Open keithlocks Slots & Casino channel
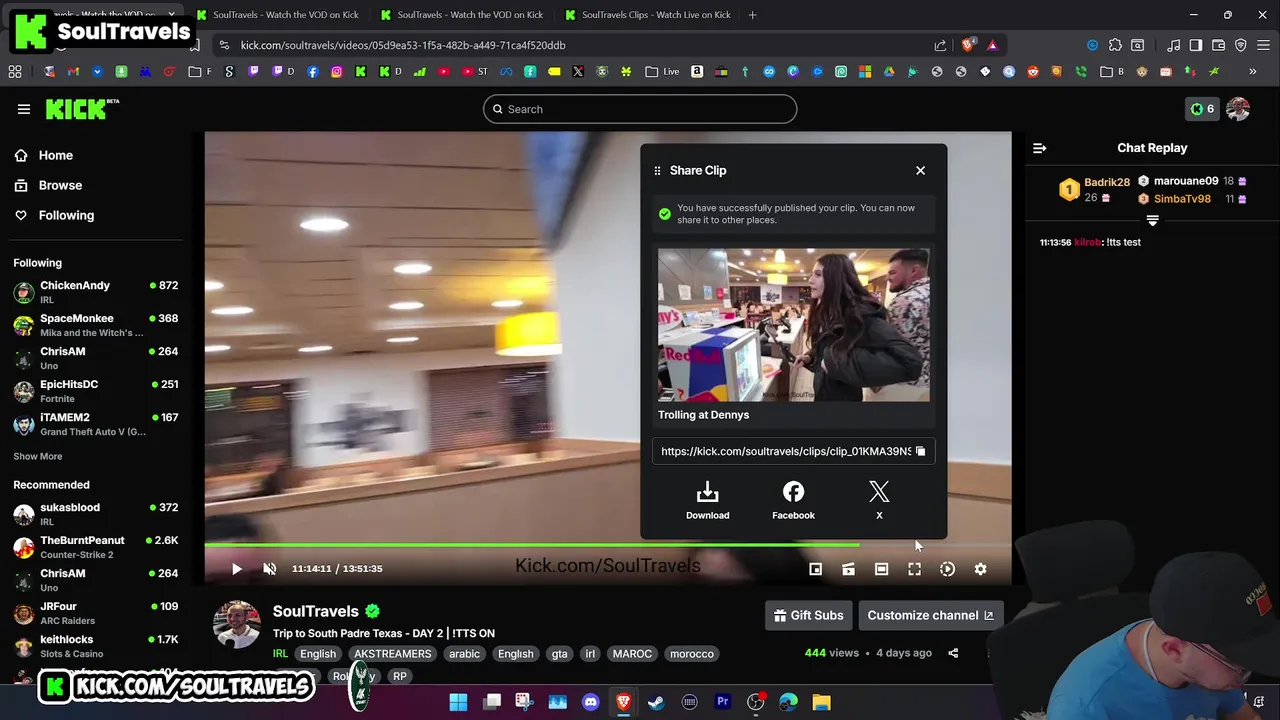 click(96, 646)
